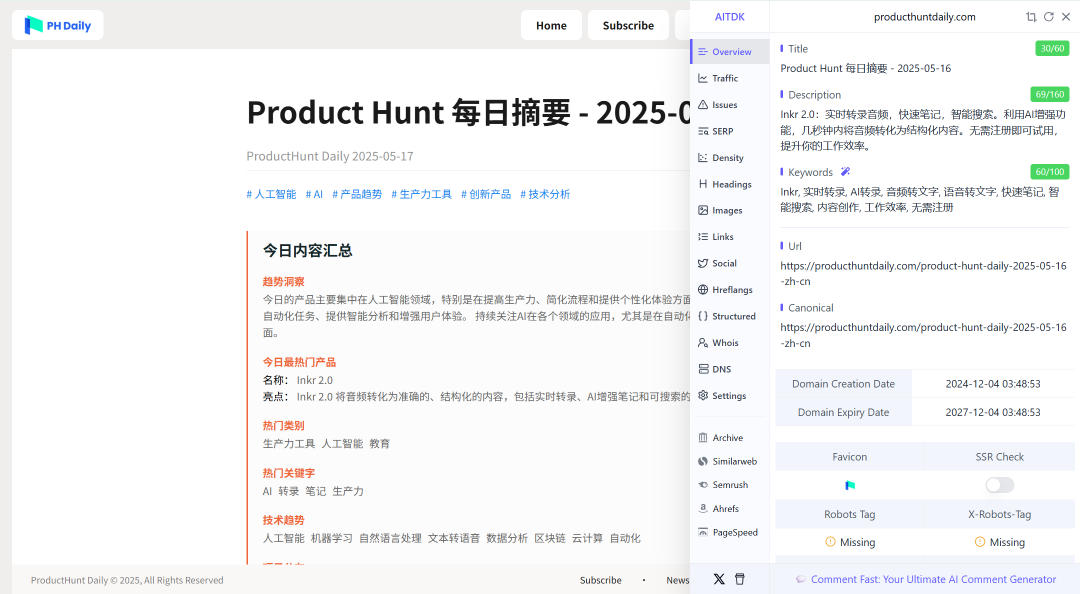Click the 技术趋势 section title

(283, 520)
